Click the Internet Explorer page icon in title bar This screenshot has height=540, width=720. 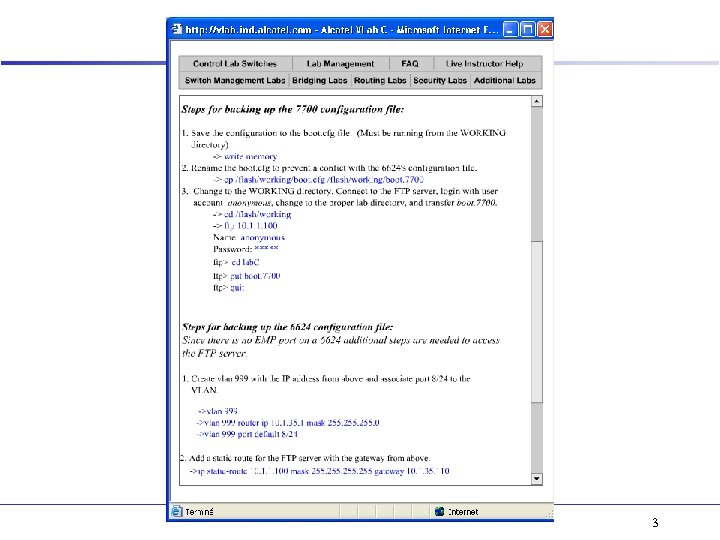[177, 29]
